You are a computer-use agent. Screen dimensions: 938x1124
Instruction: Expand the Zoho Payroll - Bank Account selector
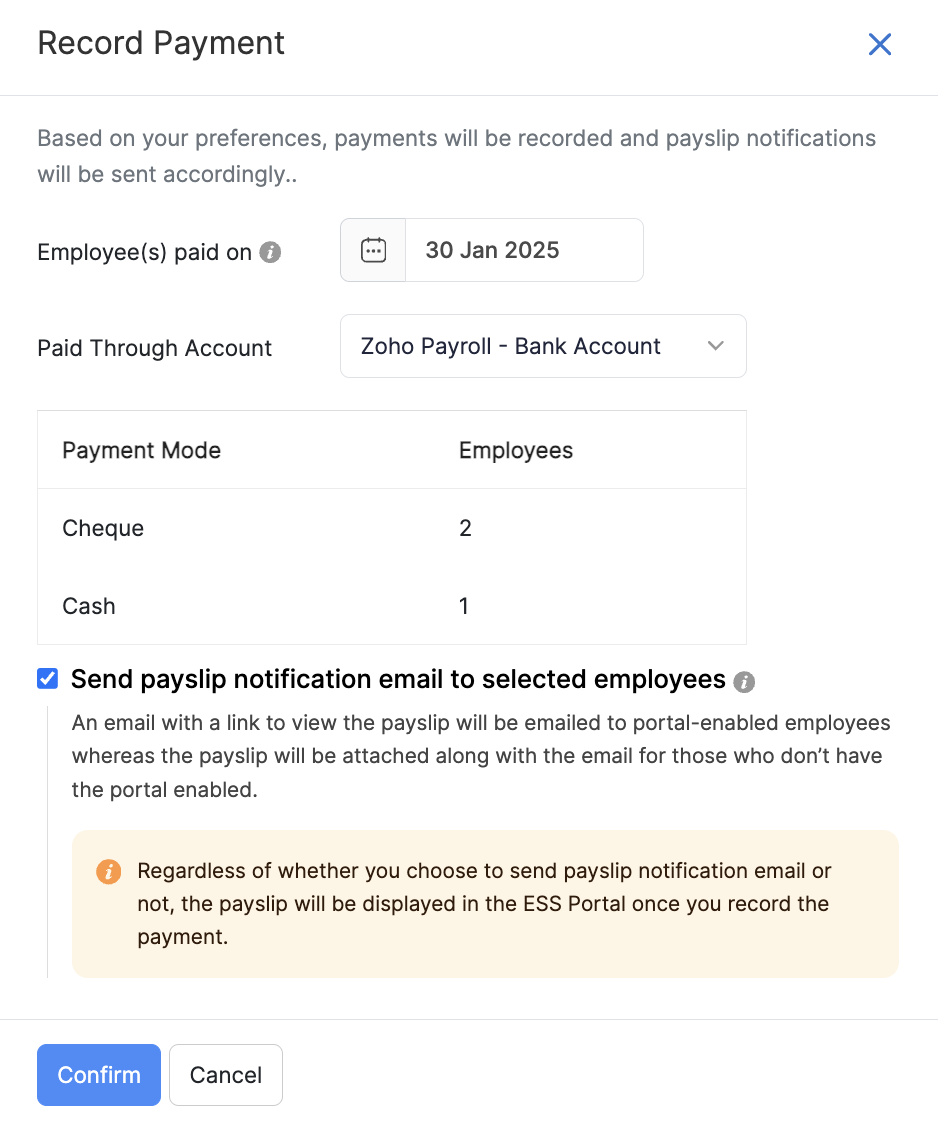(x=543, y=345)
